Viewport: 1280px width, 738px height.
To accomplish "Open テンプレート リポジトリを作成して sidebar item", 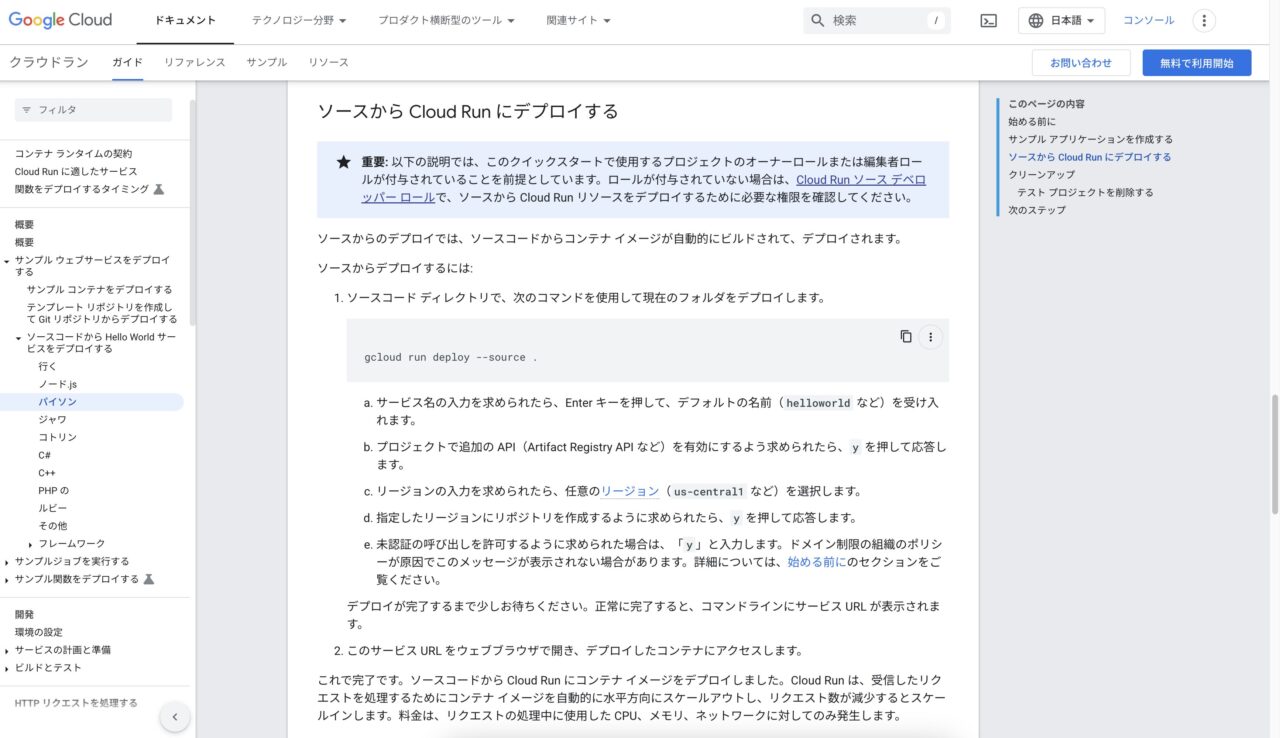I will [102, 313].
